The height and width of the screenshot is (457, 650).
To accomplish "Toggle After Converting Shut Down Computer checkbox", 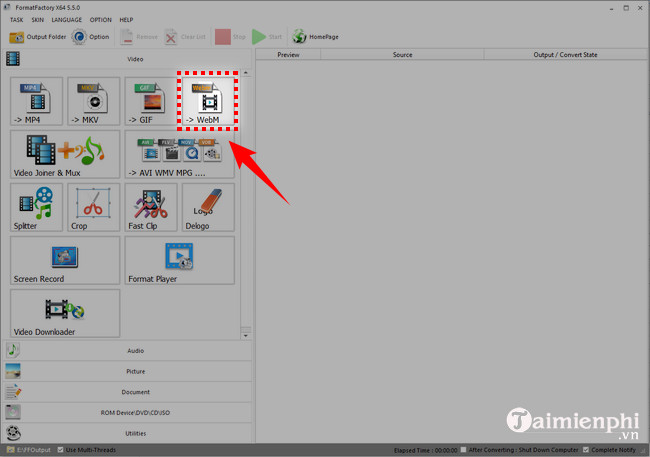I will click(463, 450).
